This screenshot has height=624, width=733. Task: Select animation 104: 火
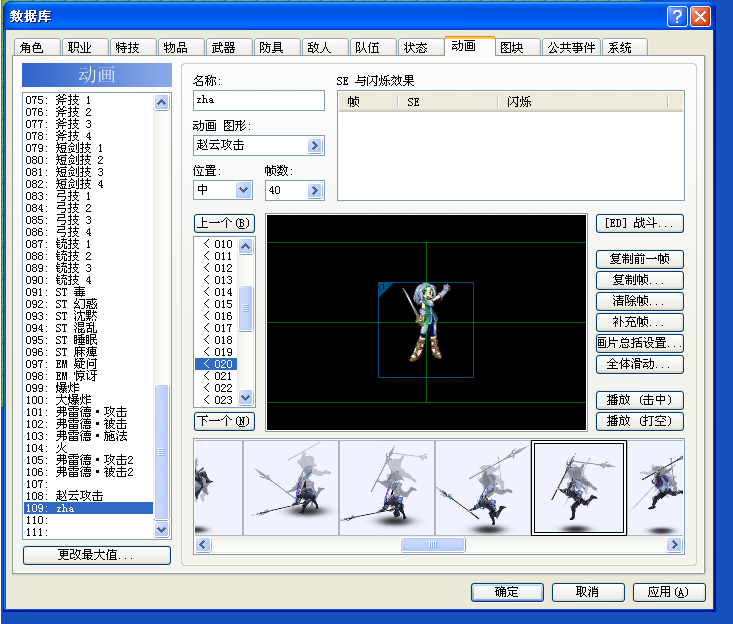click(x=88, y=448)
